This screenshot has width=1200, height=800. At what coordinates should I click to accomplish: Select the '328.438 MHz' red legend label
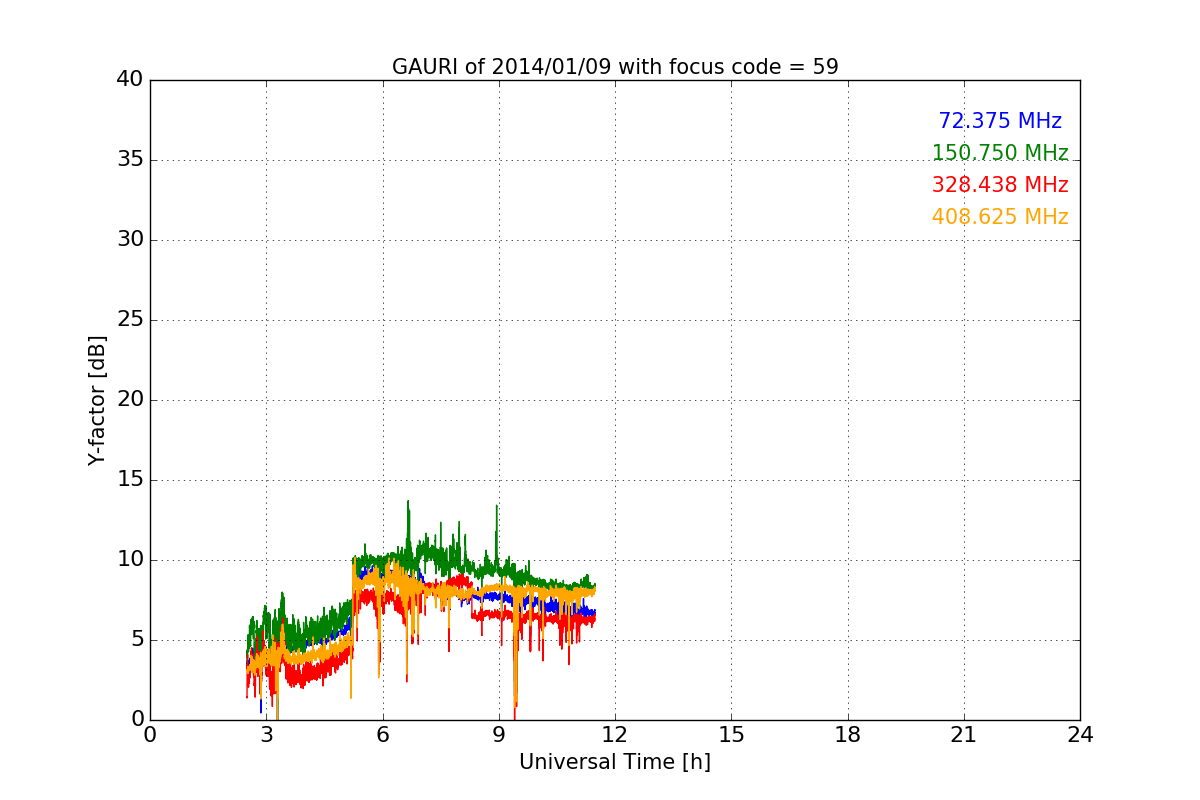coord(1000,185)
